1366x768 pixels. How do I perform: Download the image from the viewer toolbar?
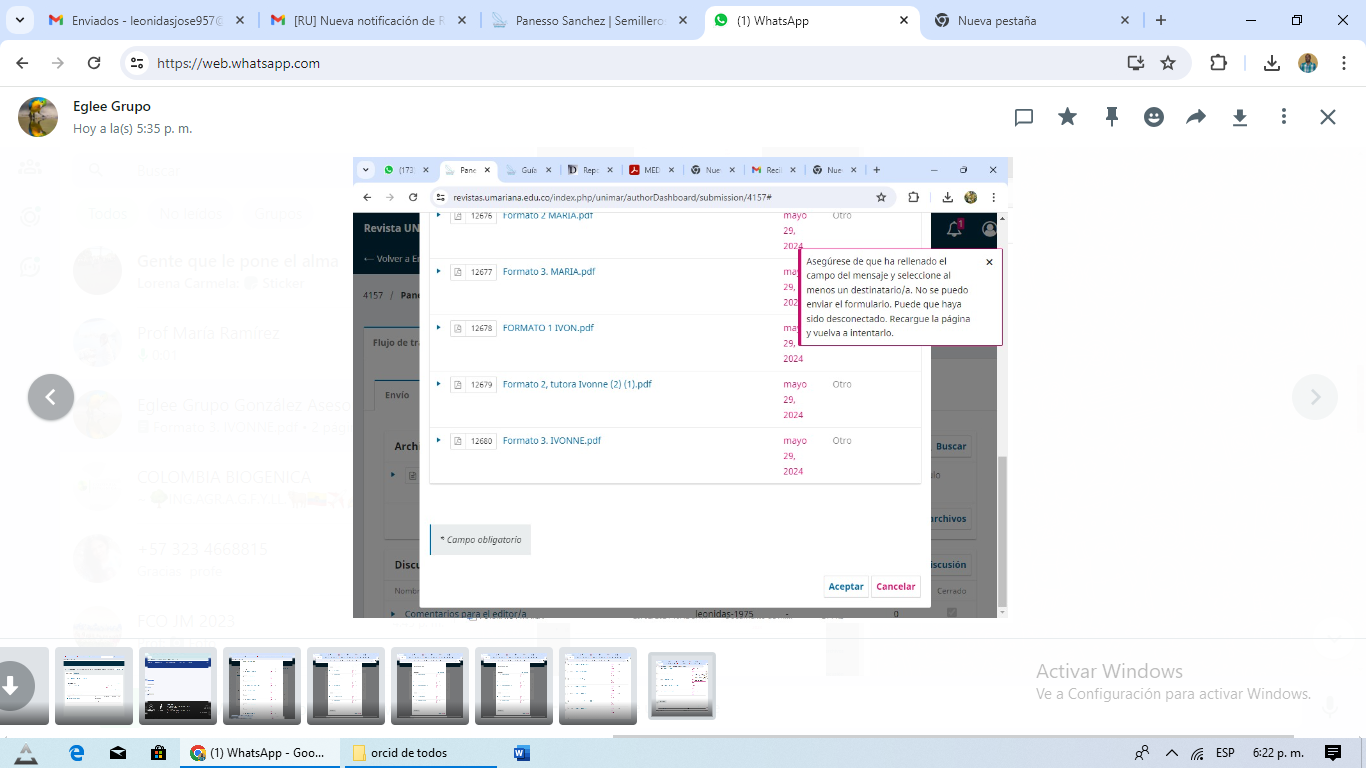(x=1240, y=117)
